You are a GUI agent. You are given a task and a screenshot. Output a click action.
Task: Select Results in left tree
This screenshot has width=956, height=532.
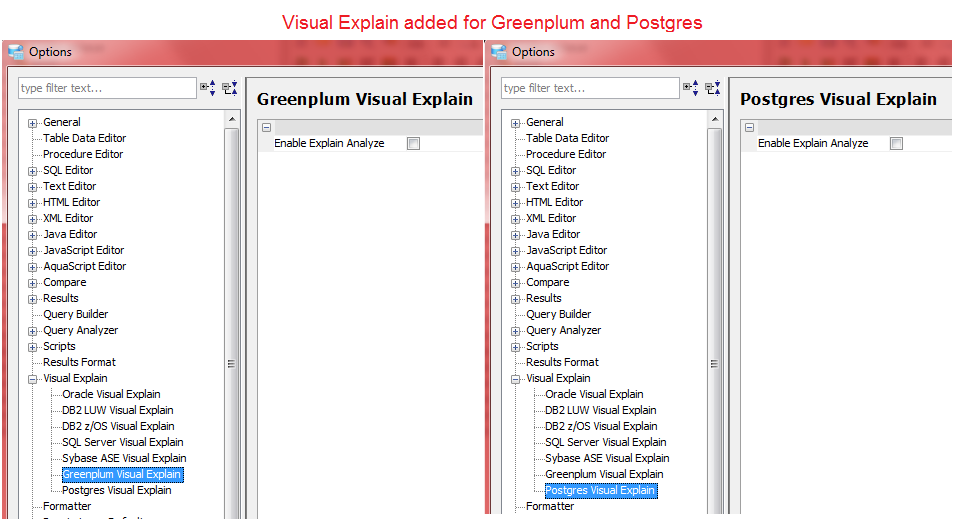pos(61,298)
